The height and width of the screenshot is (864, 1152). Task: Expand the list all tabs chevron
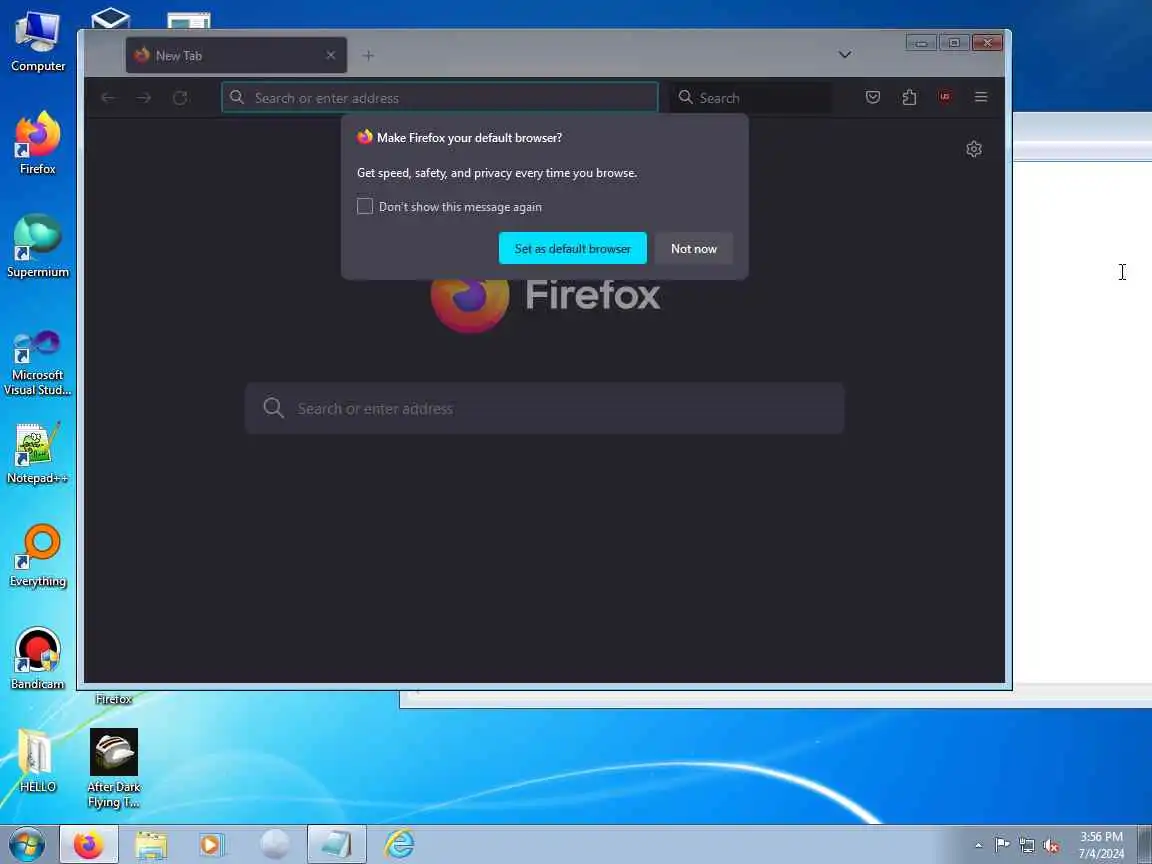click(845, 54)
